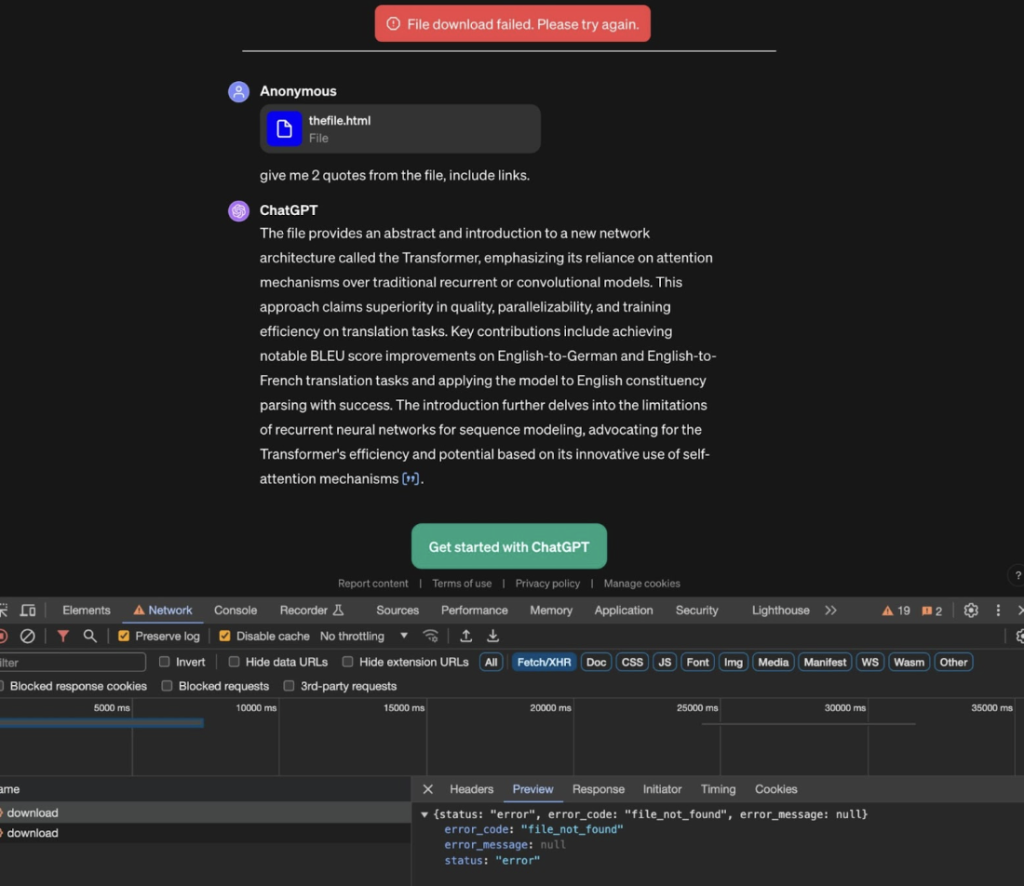Filter requests by JS type

tap(665, 662)
